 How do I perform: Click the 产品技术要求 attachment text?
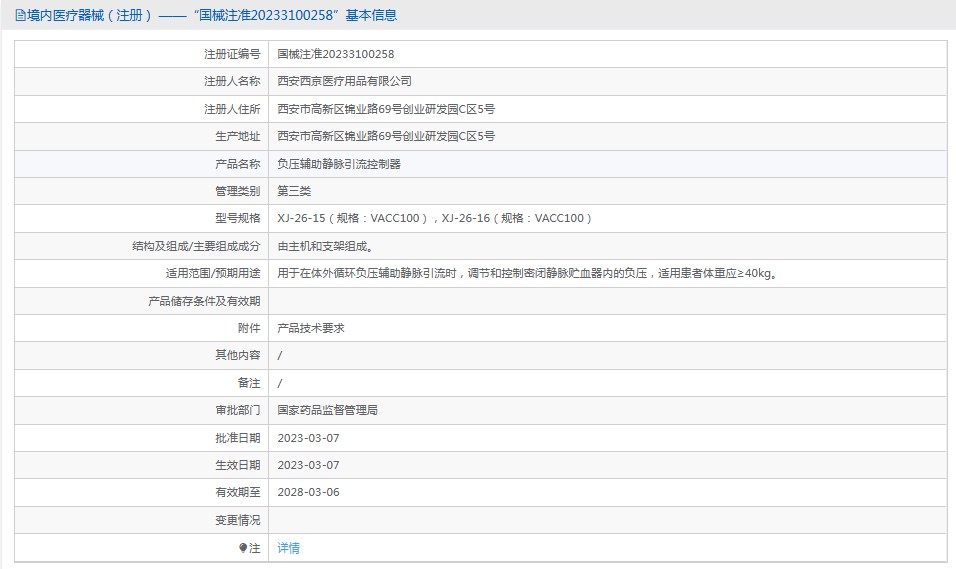310,328
